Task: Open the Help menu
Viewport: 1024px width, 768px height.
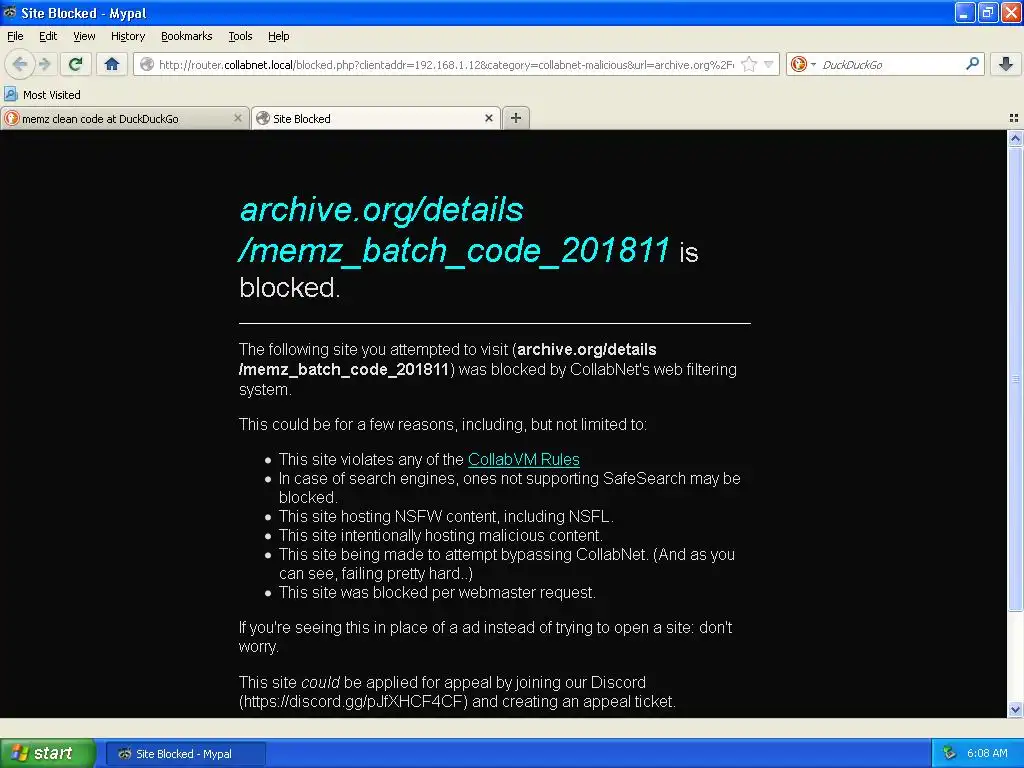Action: [x=279, y=36]
